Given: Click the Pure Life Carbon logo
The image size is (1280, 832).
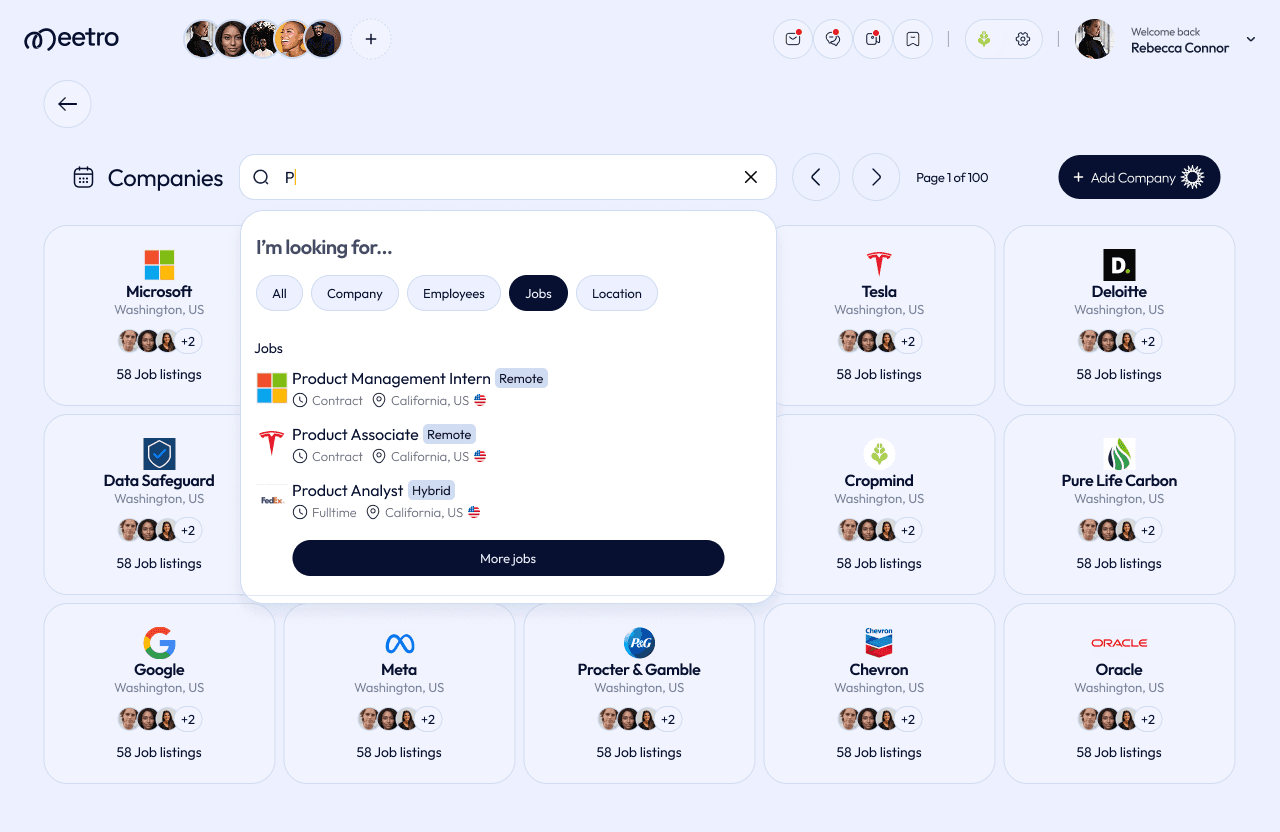Looking at the screenshot, I should tap(1119, 454).
